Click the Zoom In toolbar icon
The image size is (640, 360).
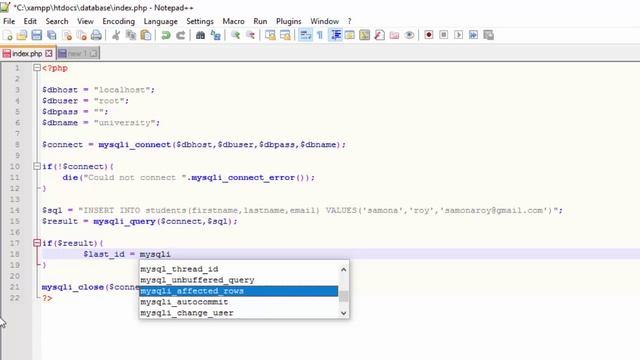[235, 35]
